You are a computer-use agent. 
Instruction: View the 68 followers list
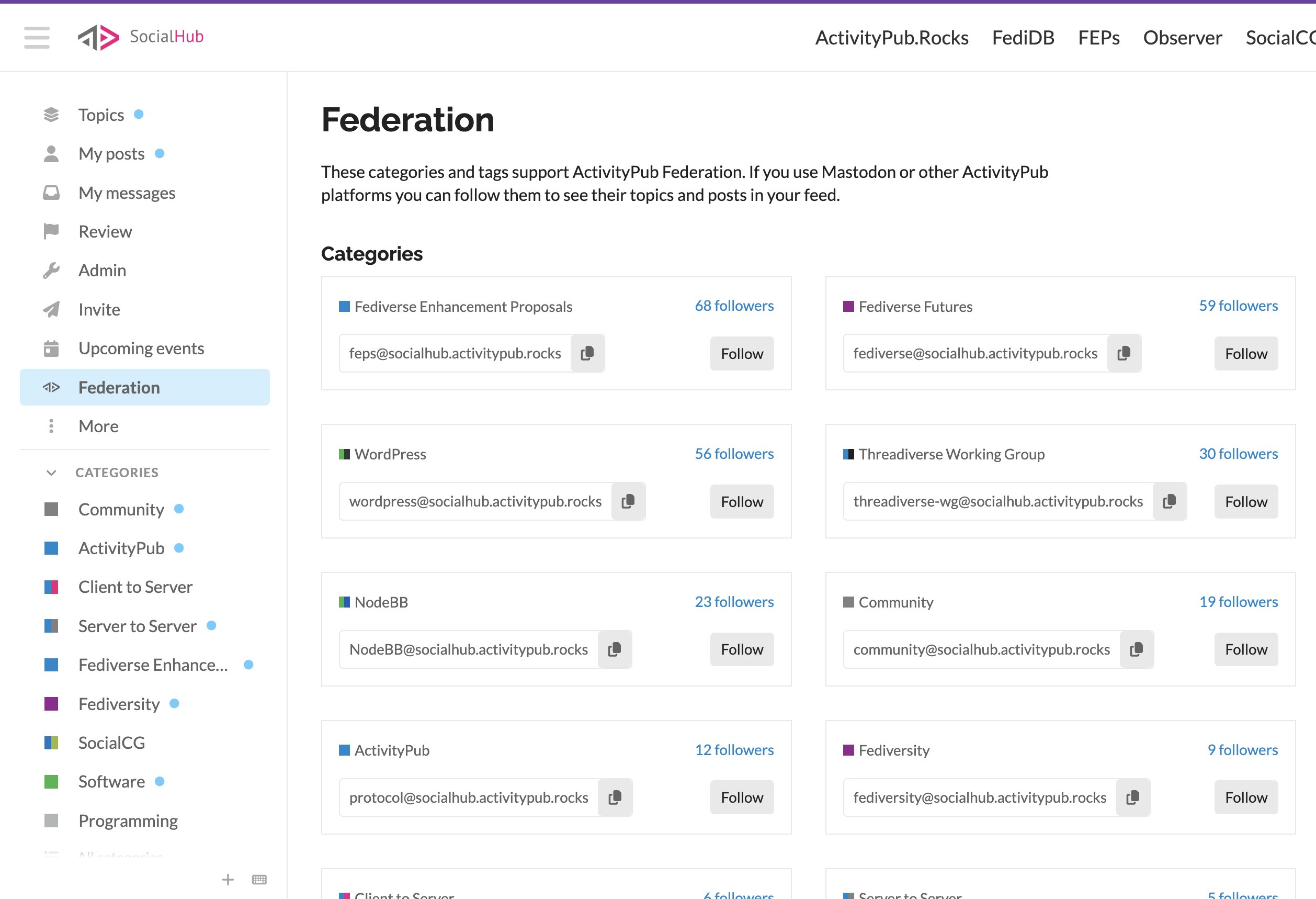point(734,305)
